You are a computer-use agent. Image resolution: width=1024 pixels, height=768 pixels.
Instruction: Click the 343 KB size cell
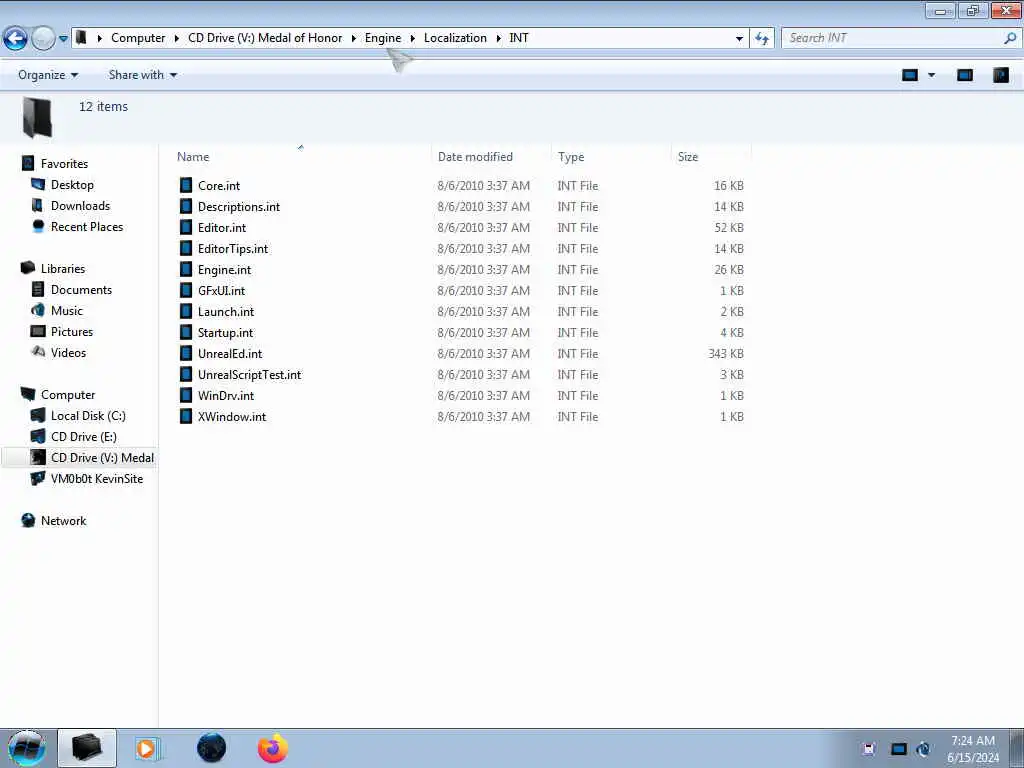726,353
